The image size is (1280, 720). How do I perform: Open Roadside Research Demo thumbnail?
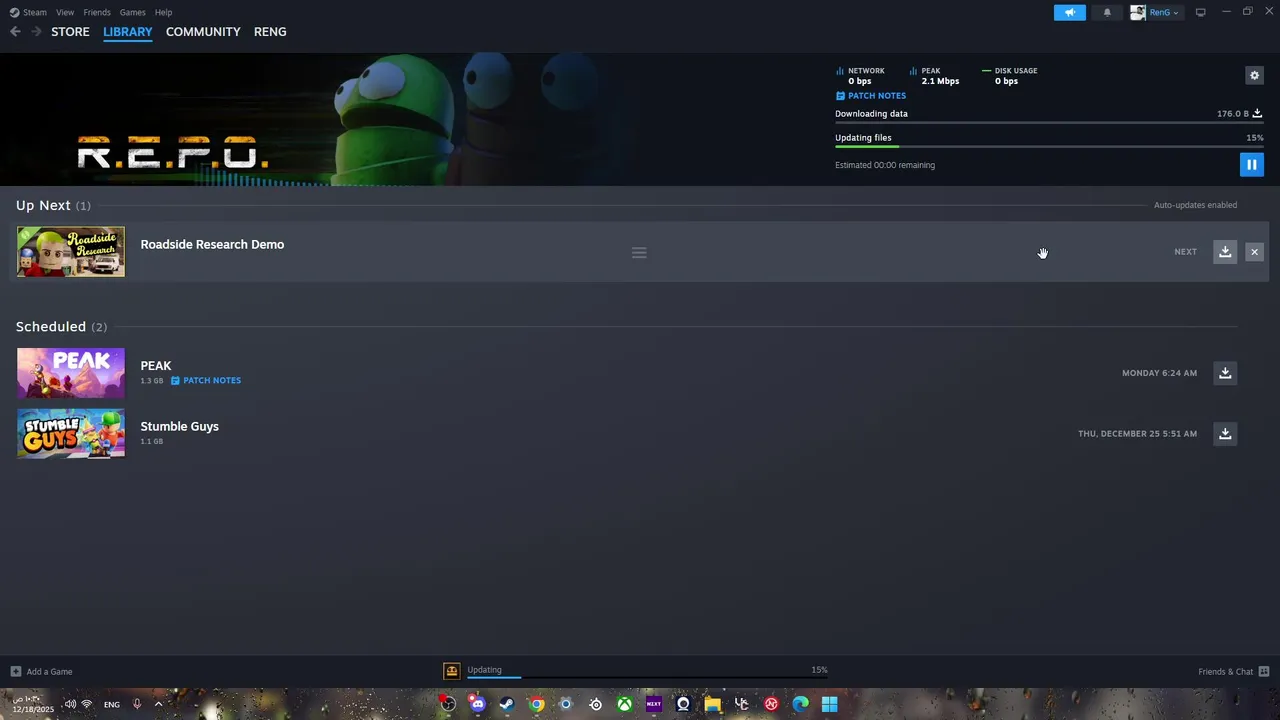[x=71, y=252]
